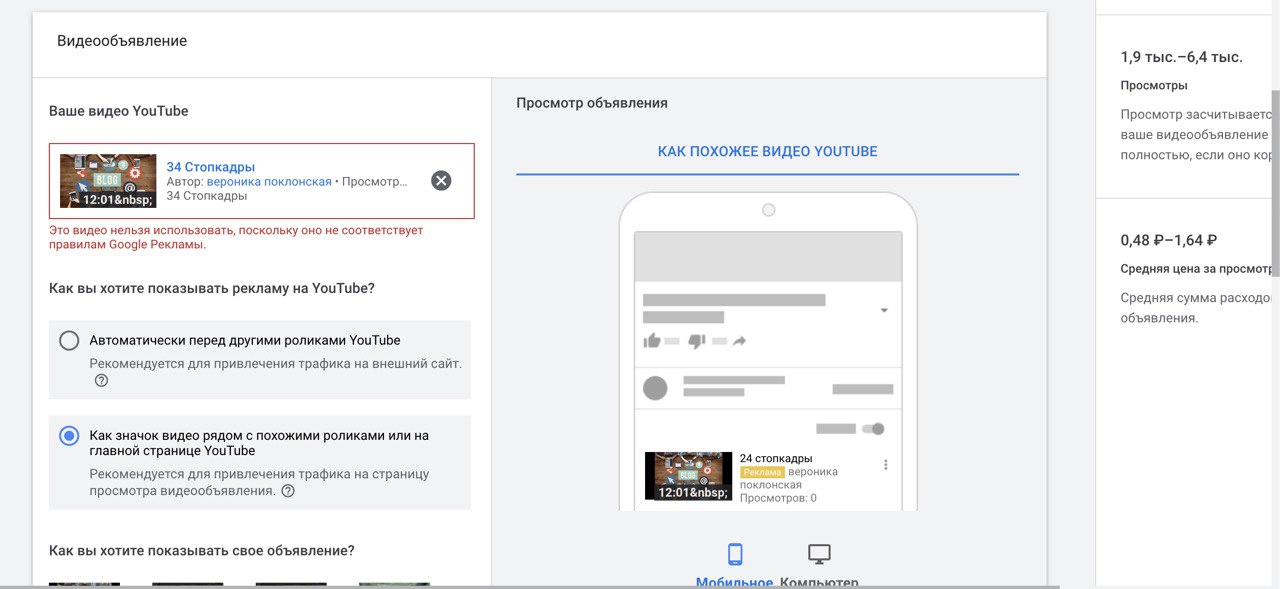1280x589 pixels.
Task: Click ad thumbnail in phone preview
Action: (689, 476)
